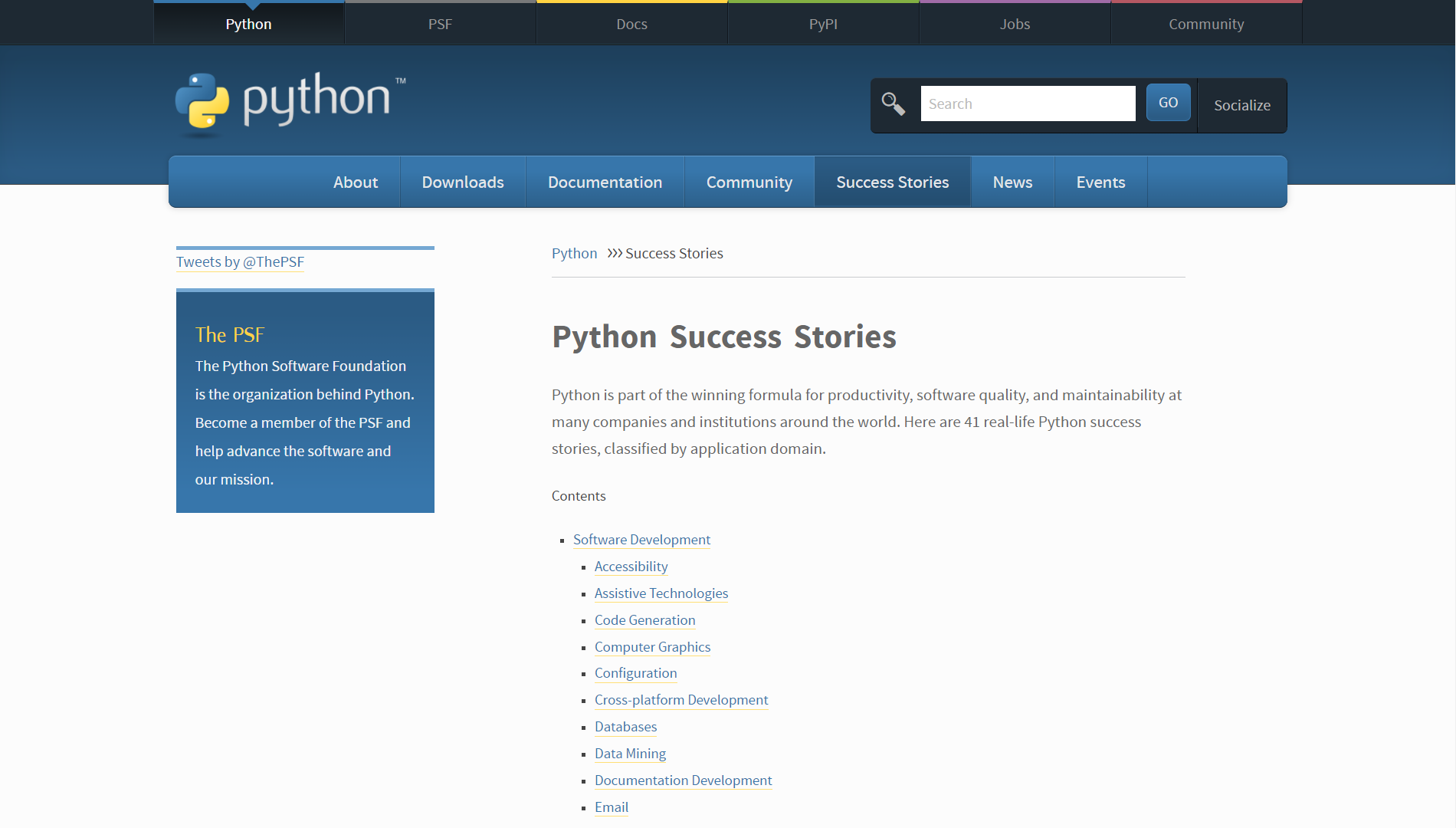Image resolution: width=1456 pixels, height=828 pixels.
Task: Open Tweets by @ThePSF link
Action: pyautogui.click(x=240, y=262)
